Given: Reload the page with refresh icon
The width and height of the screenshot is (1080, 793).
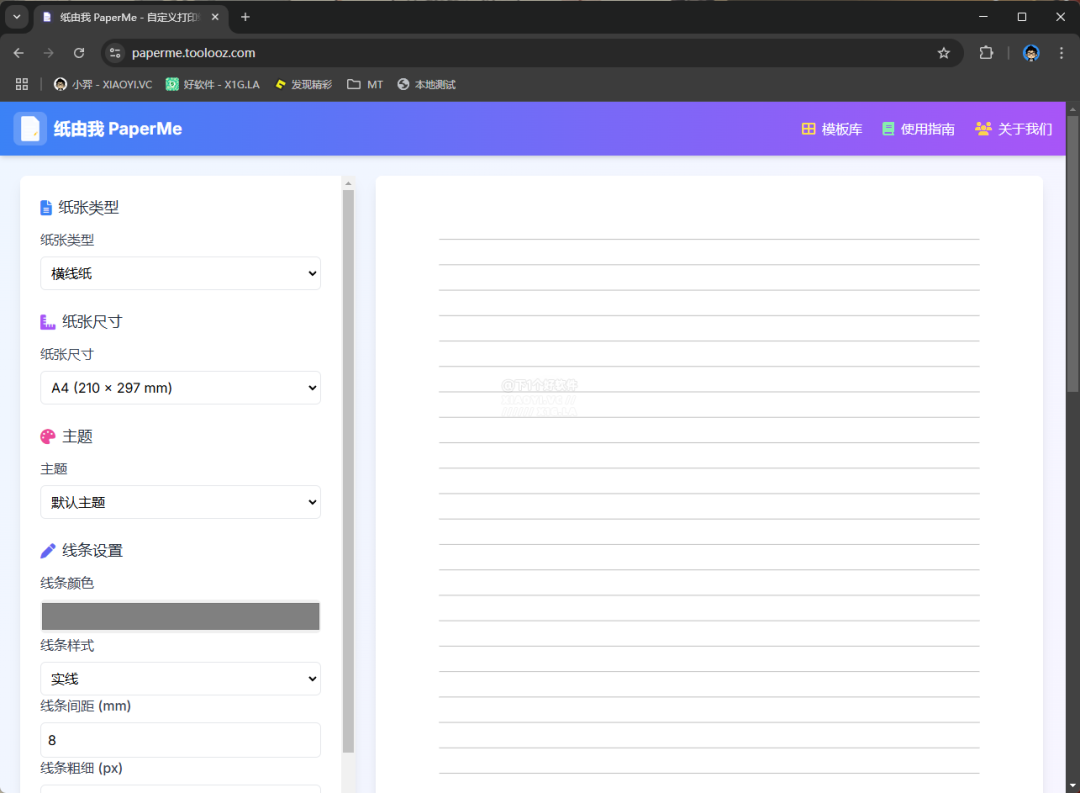Looking at the screenshot, I should click(x=79, y=53).
